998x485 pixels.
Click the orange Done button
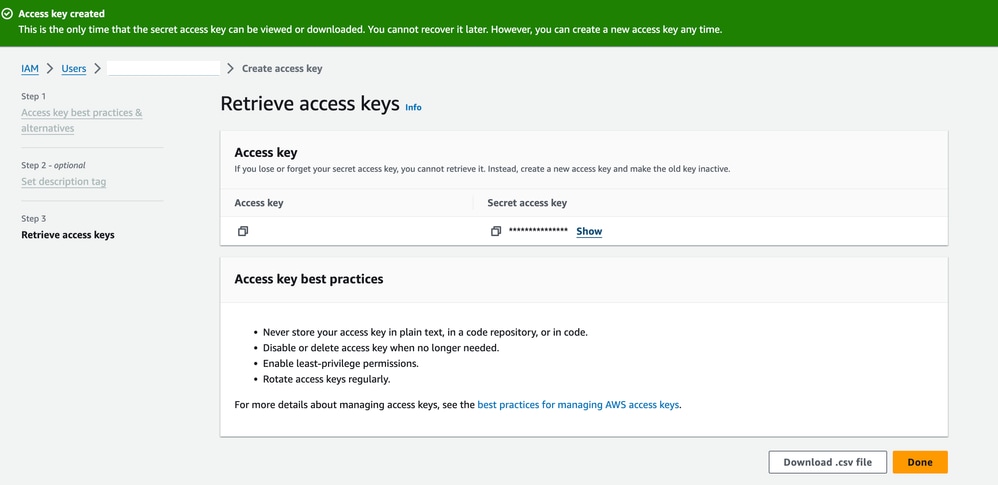coord(920,462)
